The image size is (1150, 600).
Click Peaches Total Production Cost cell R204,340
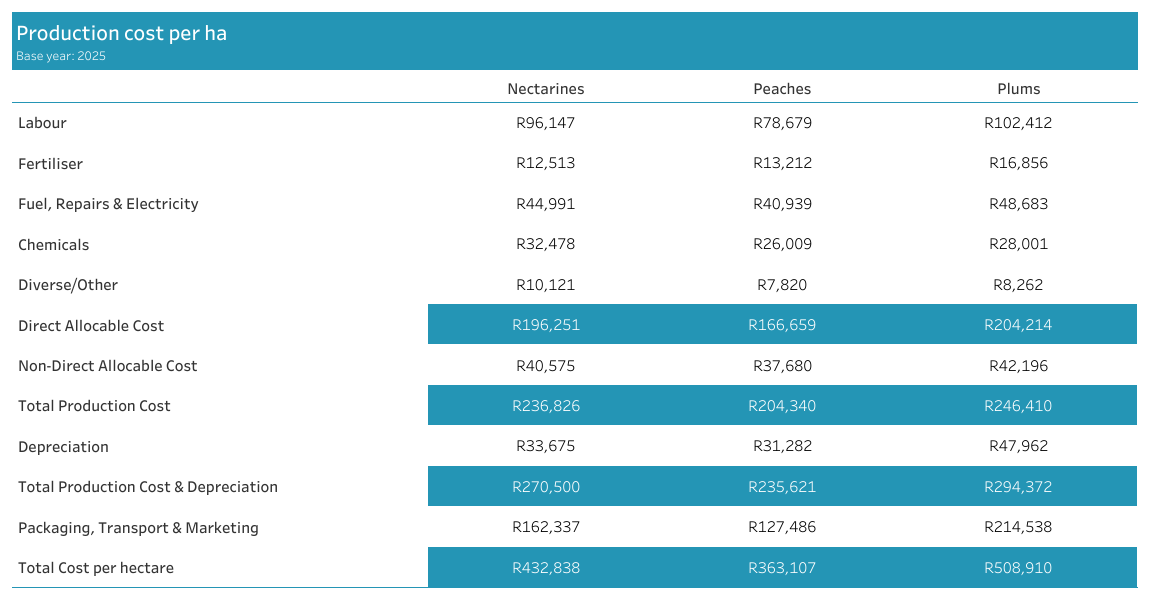click(782, 406)
